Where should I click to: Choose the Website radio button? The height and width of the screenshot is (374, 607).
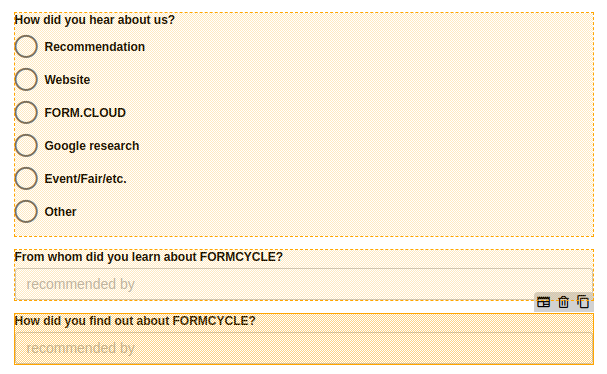point(26,79)
